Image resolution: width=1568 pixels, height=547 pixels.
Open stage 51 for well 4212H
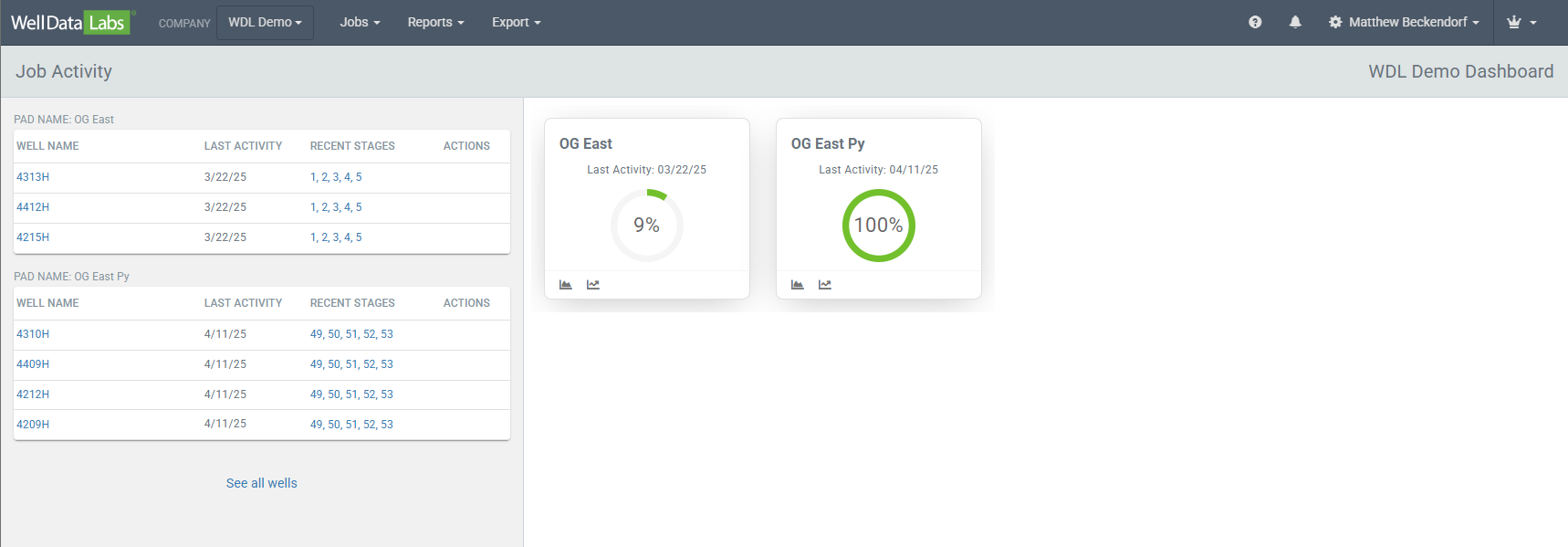351,394
